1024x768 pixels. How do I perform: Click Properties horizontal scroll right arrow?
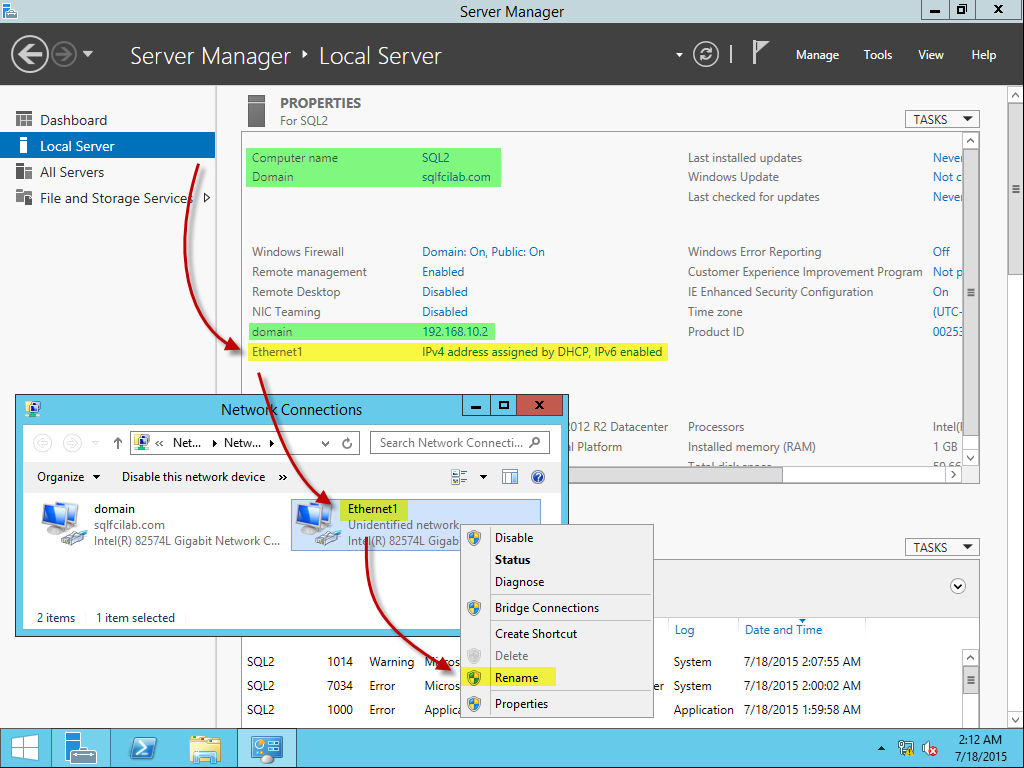coord(954,475)
